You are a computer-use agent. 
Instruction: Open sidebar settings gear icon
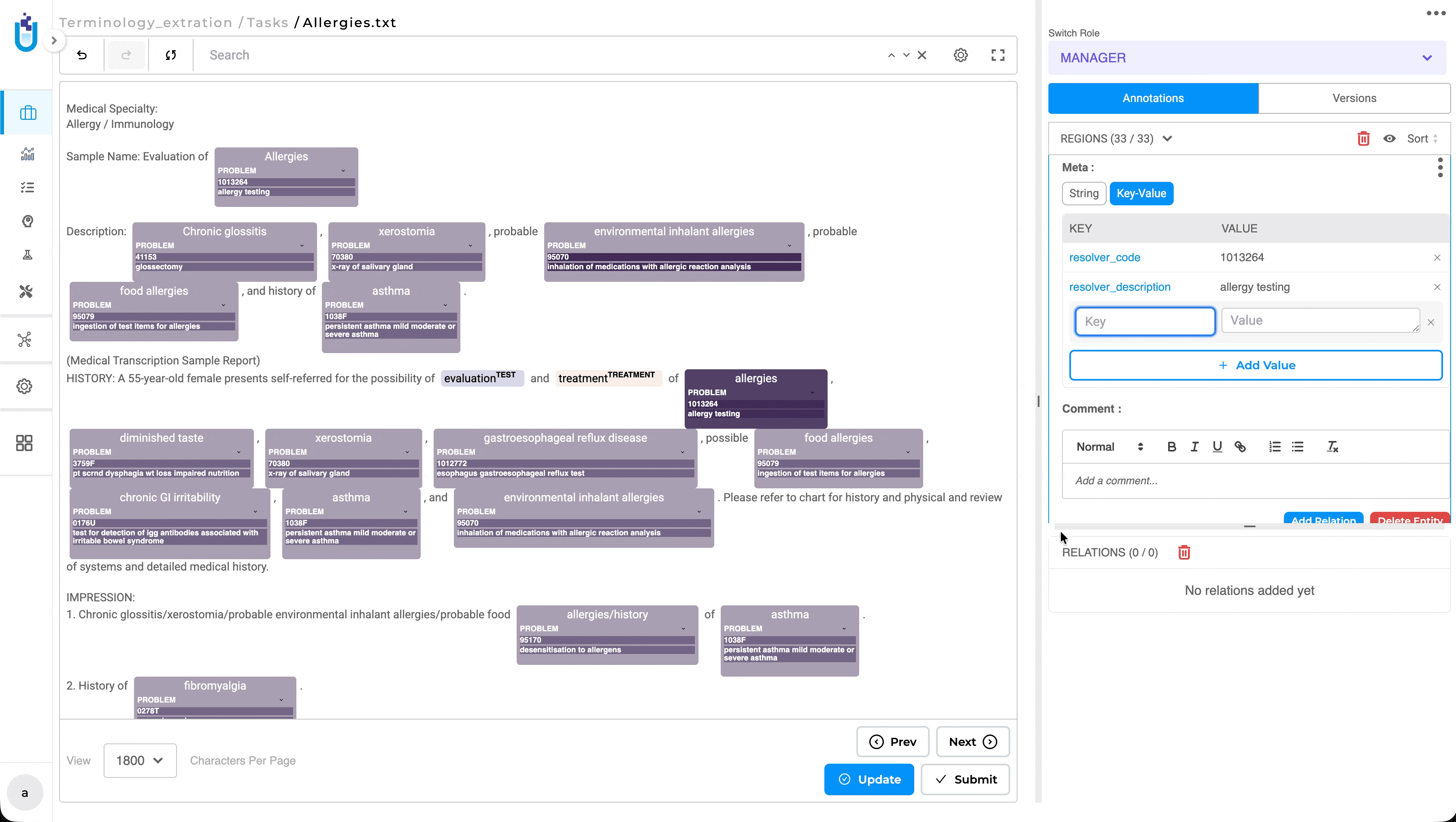click(24, 387)
